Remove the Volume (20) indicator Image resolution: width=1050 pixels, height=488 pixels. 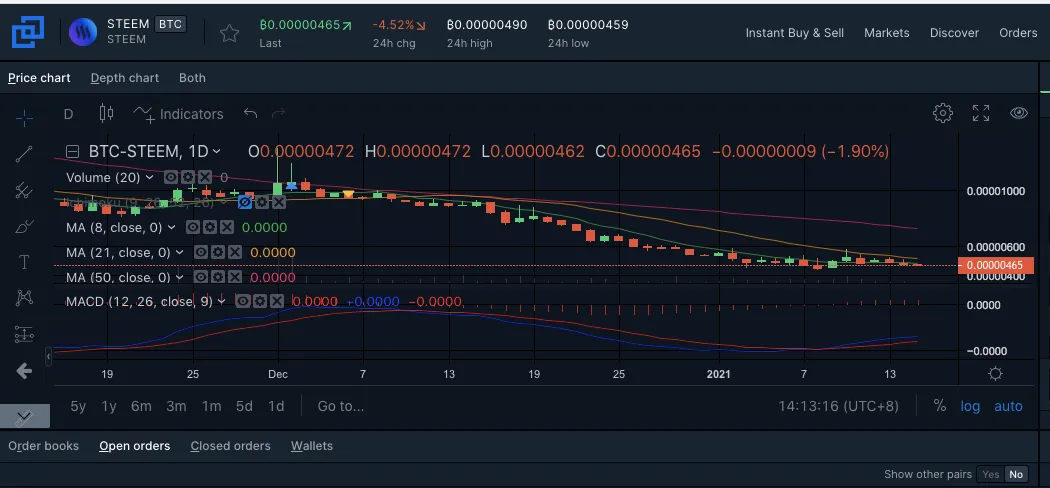205,177
